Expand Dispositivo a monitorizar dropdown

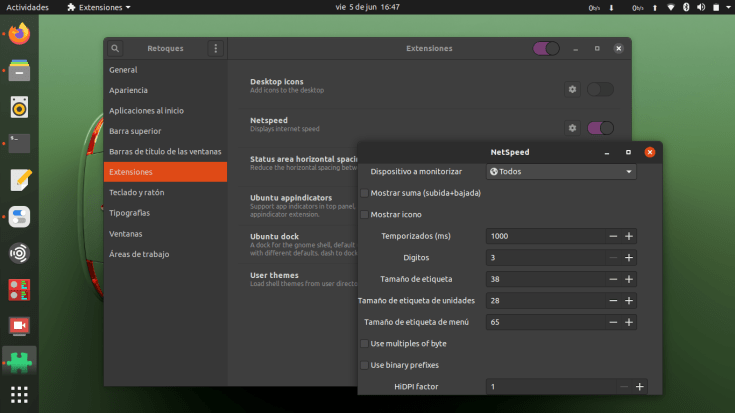click(561, 172)
